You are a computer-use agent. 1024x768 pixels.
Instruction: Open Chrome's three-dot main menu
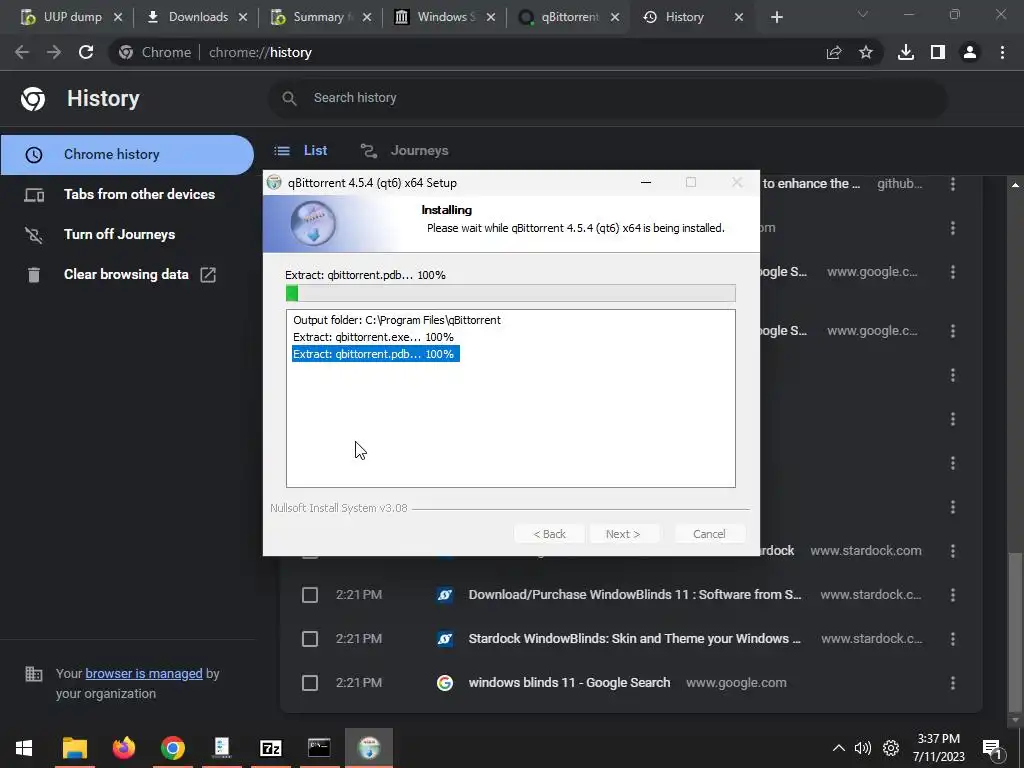[1002, 52]
